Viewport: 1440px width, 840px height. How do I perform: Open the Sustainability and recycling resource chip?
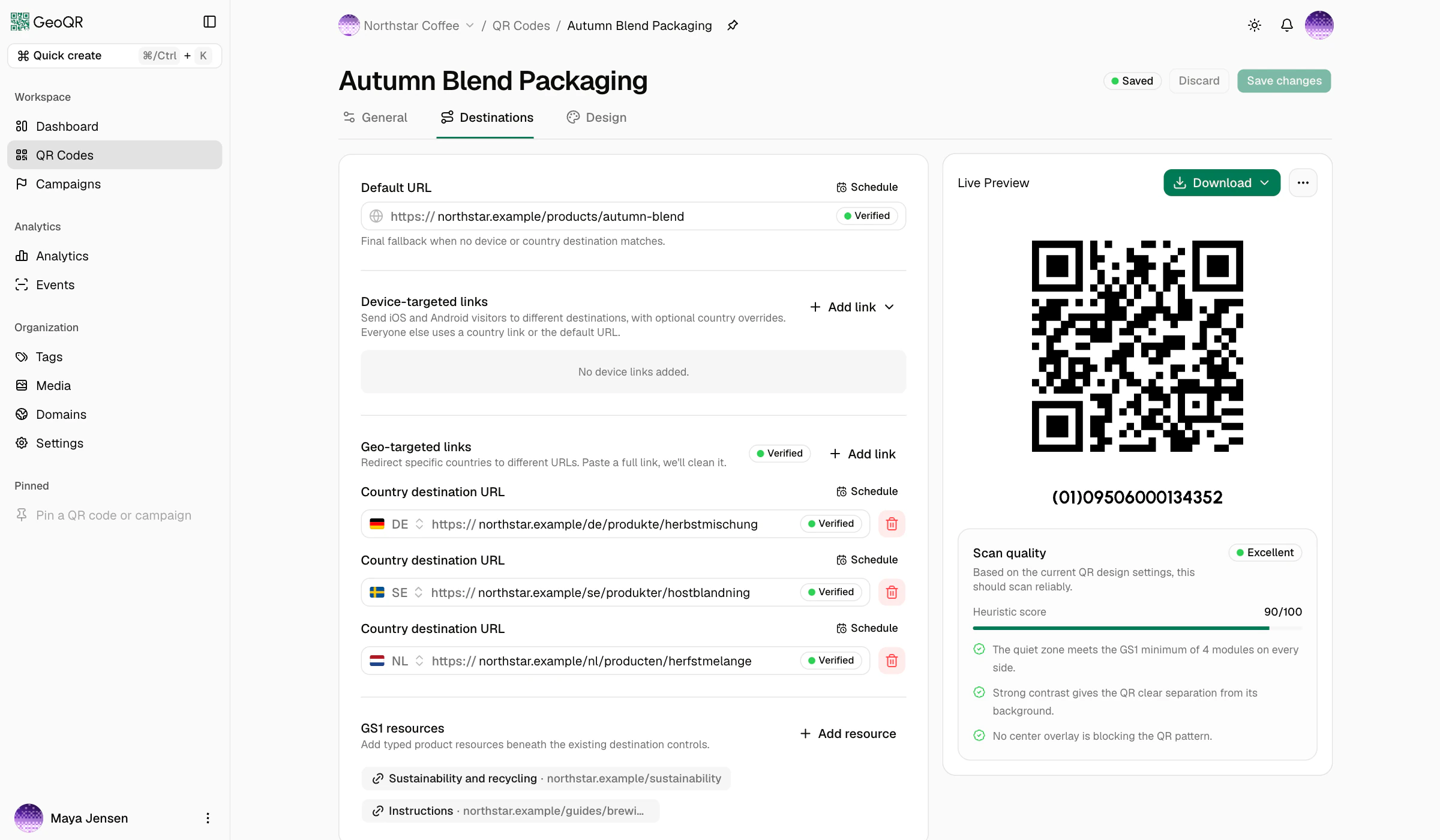pos(546,779)
